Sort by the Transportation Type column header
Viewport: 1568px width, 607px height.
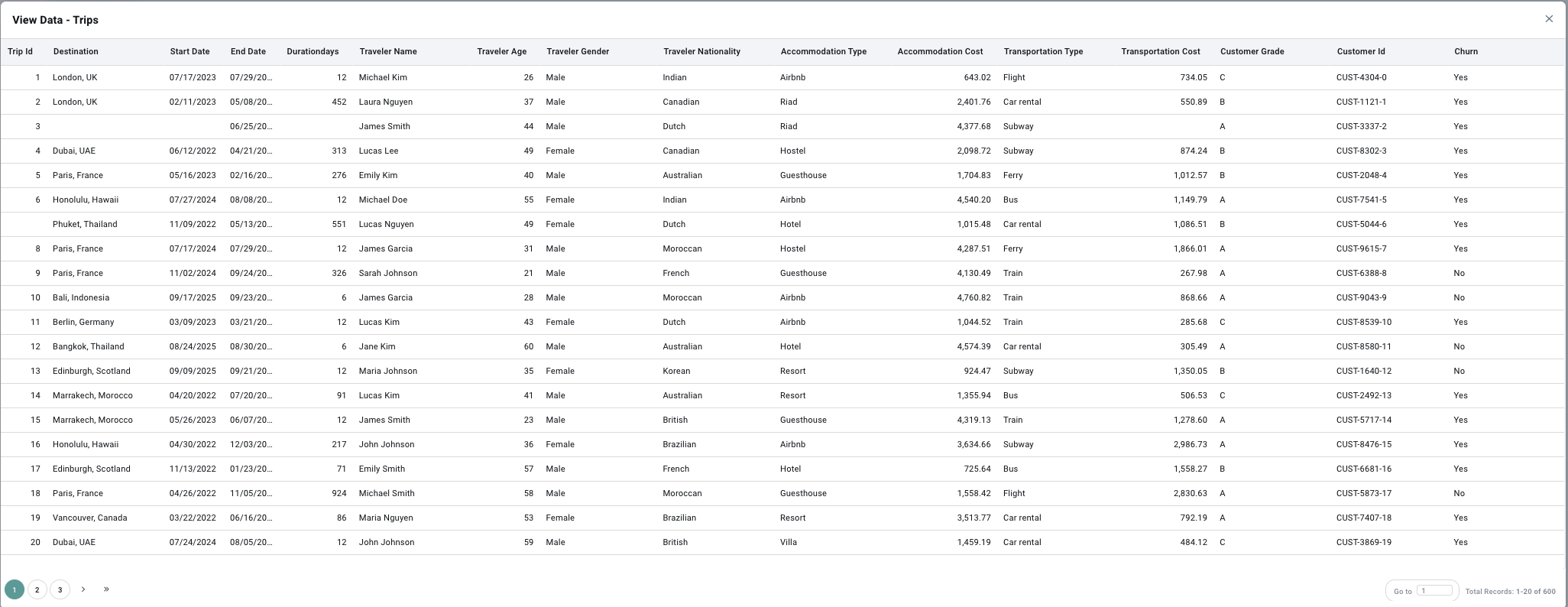point(1043,51)
